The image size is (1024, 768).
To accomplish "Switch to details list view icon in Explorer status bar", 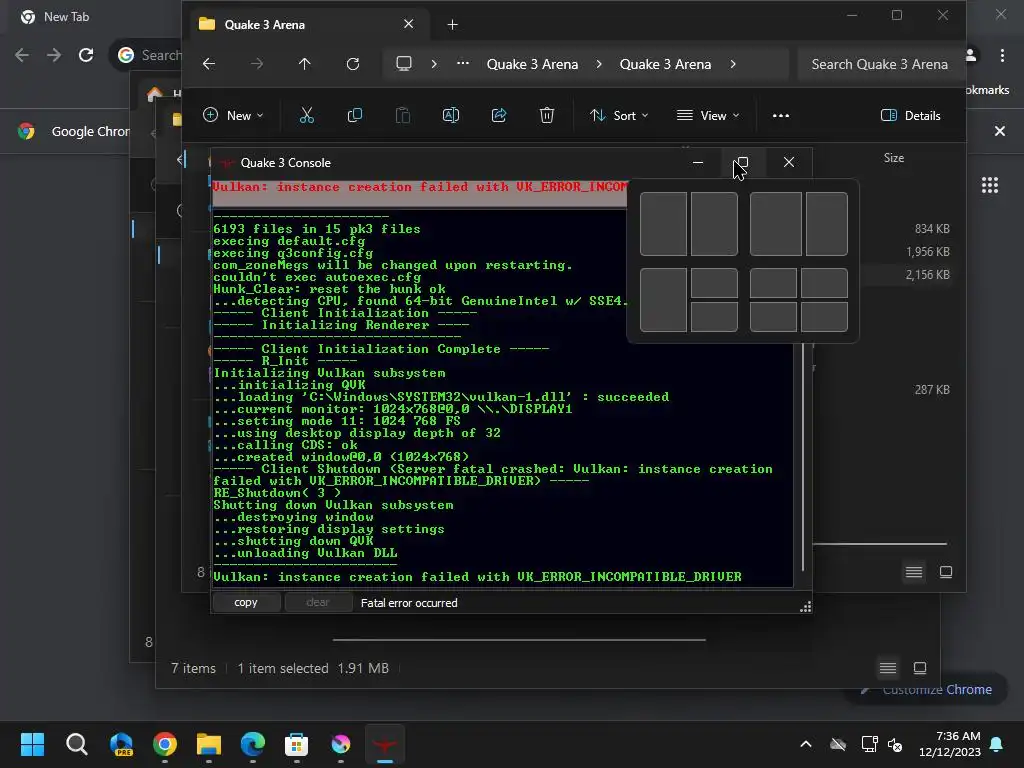I will point(914,573).
